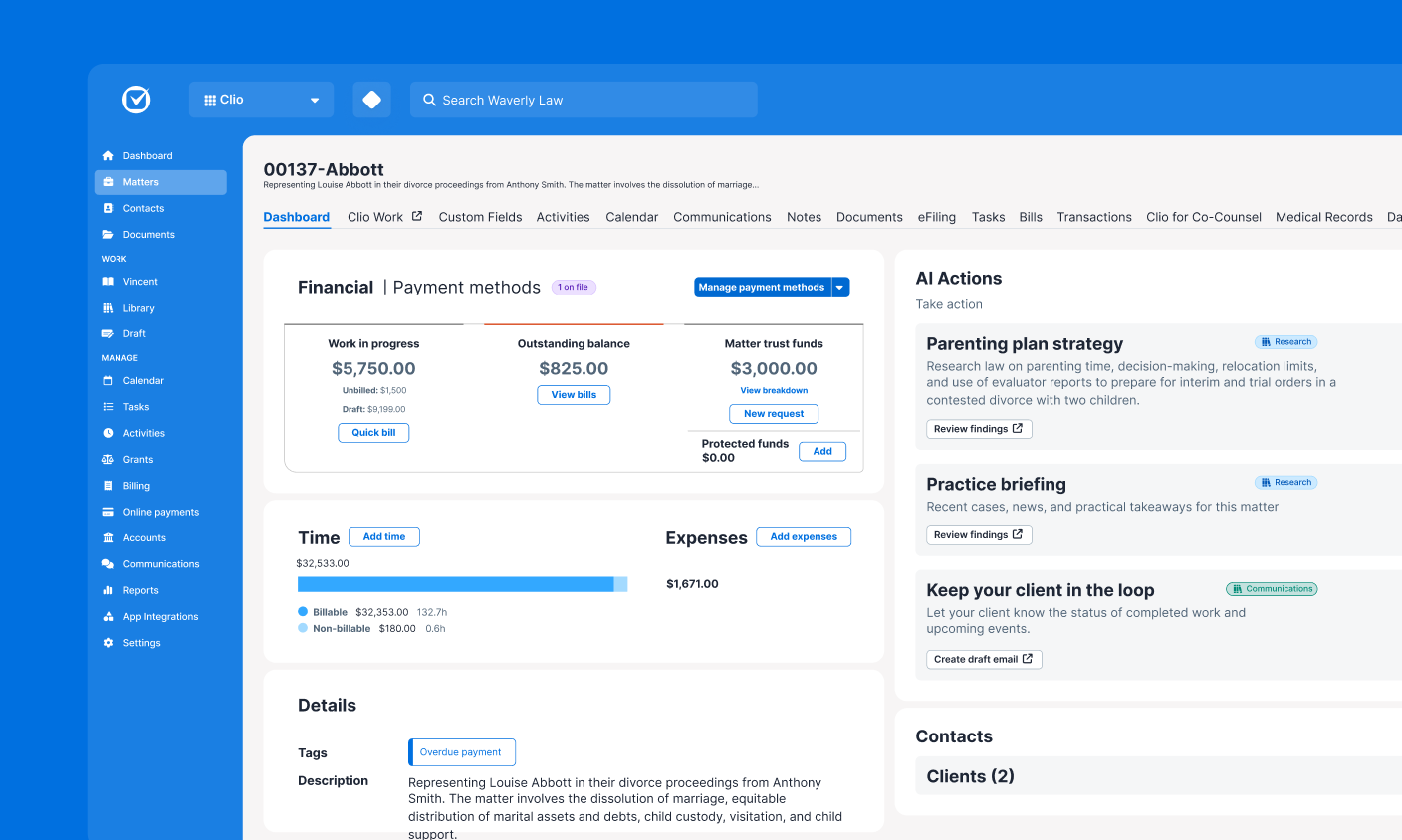
Task: Click the Billing document icon in sidebar
Action: pyautogui.click(x=108, y=486)
